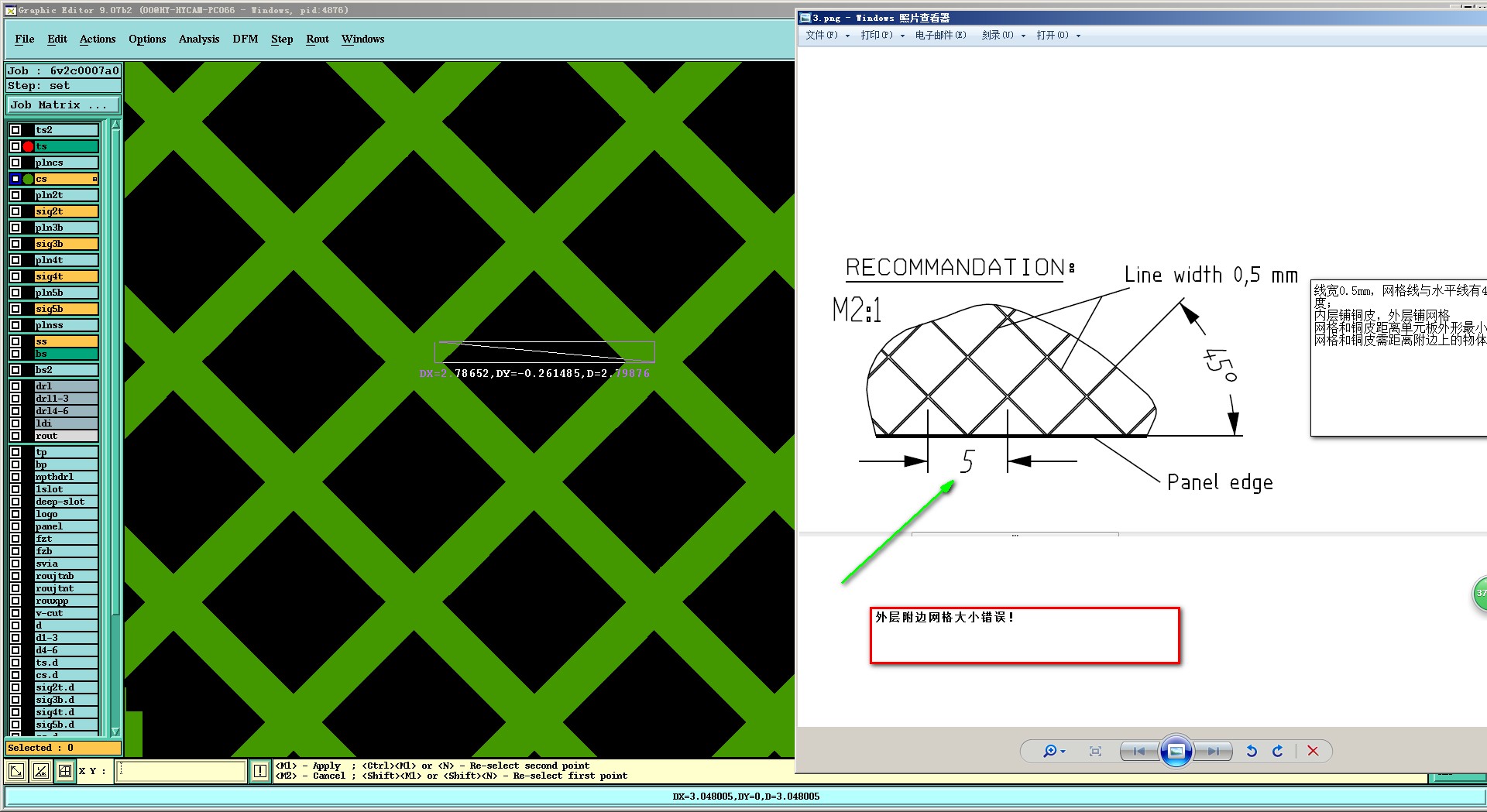Viewport: 1487px width, 812px height.
Task: Select the bs2 layer name
Action: (67, 370)
